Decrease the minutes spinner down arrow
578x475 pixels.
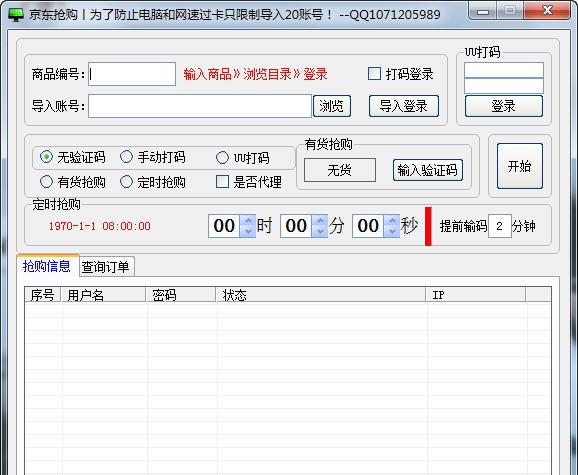point(320,232)
